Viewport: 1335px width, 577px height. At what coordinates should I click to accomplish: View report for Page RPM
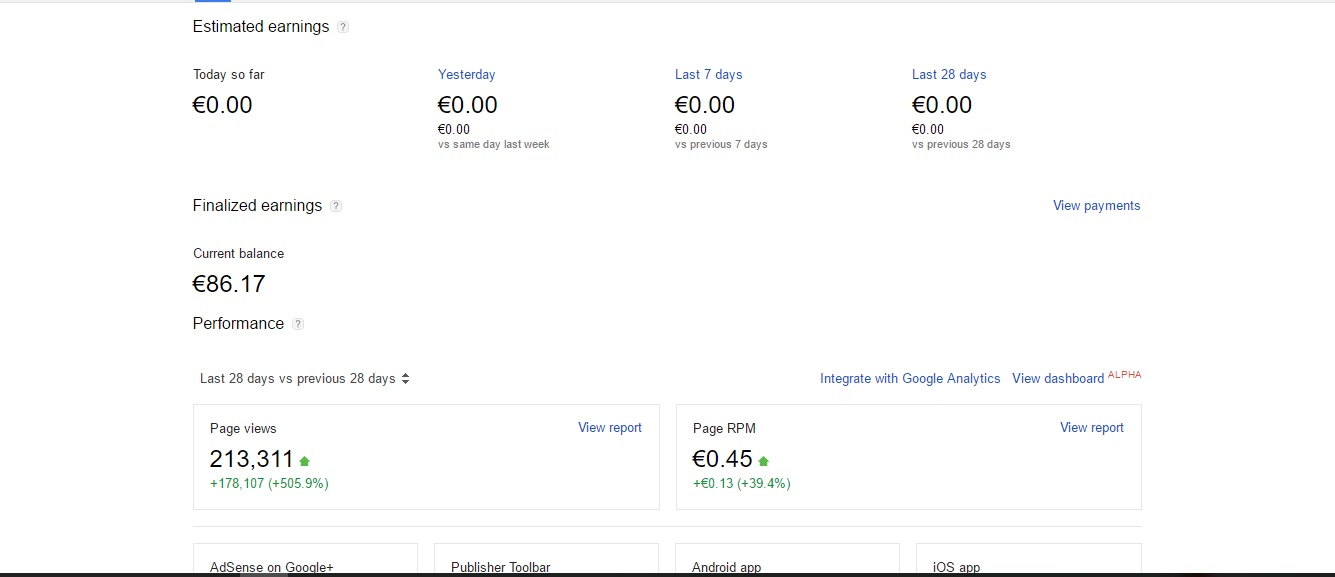tap(1091, 428)
